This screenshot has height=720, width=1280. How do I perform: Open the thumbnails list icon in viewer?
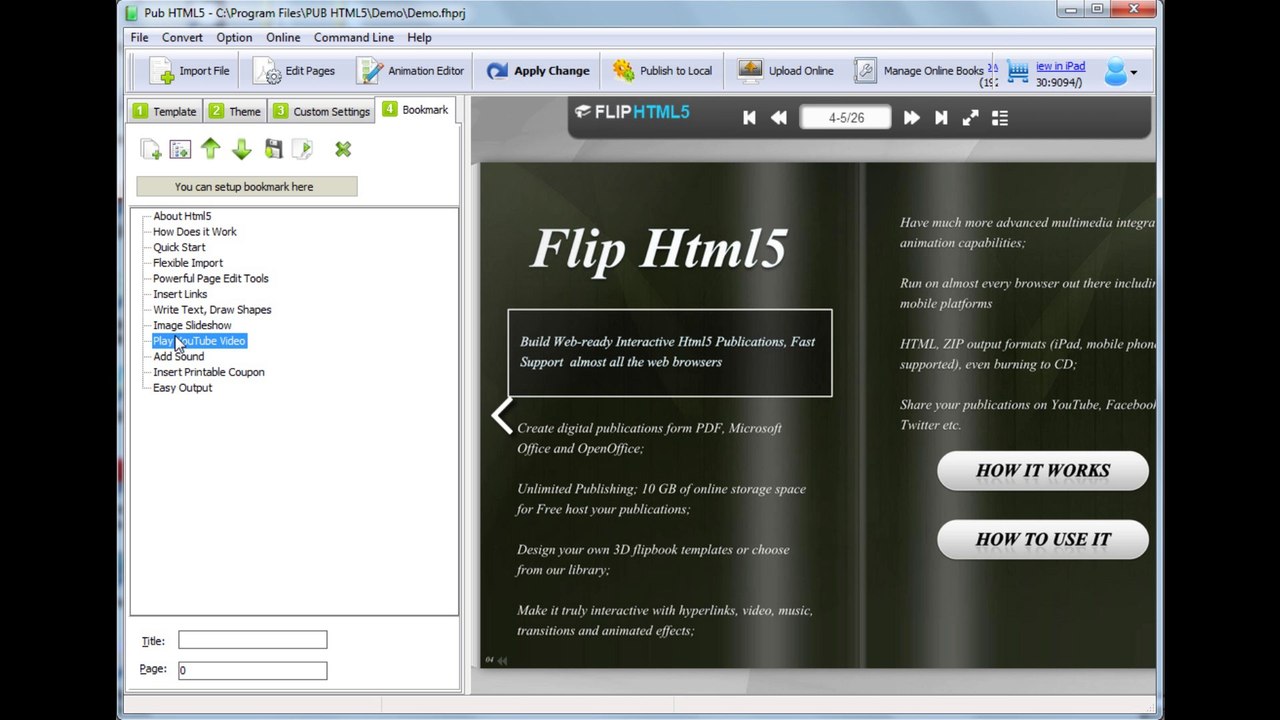pos(999,117)
